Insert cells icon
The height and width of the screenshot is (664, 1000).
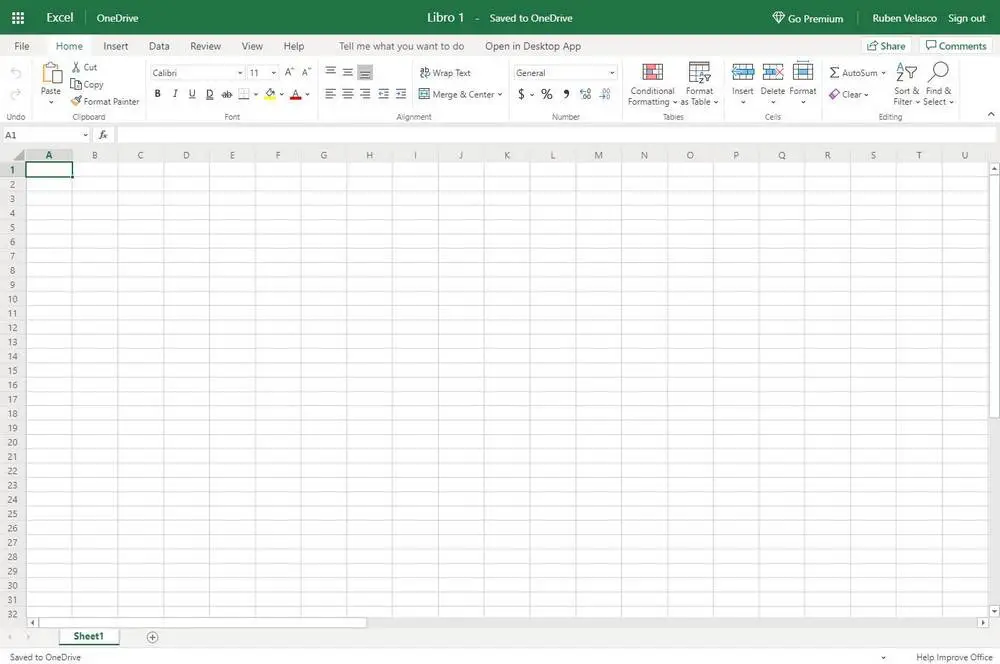742,71
